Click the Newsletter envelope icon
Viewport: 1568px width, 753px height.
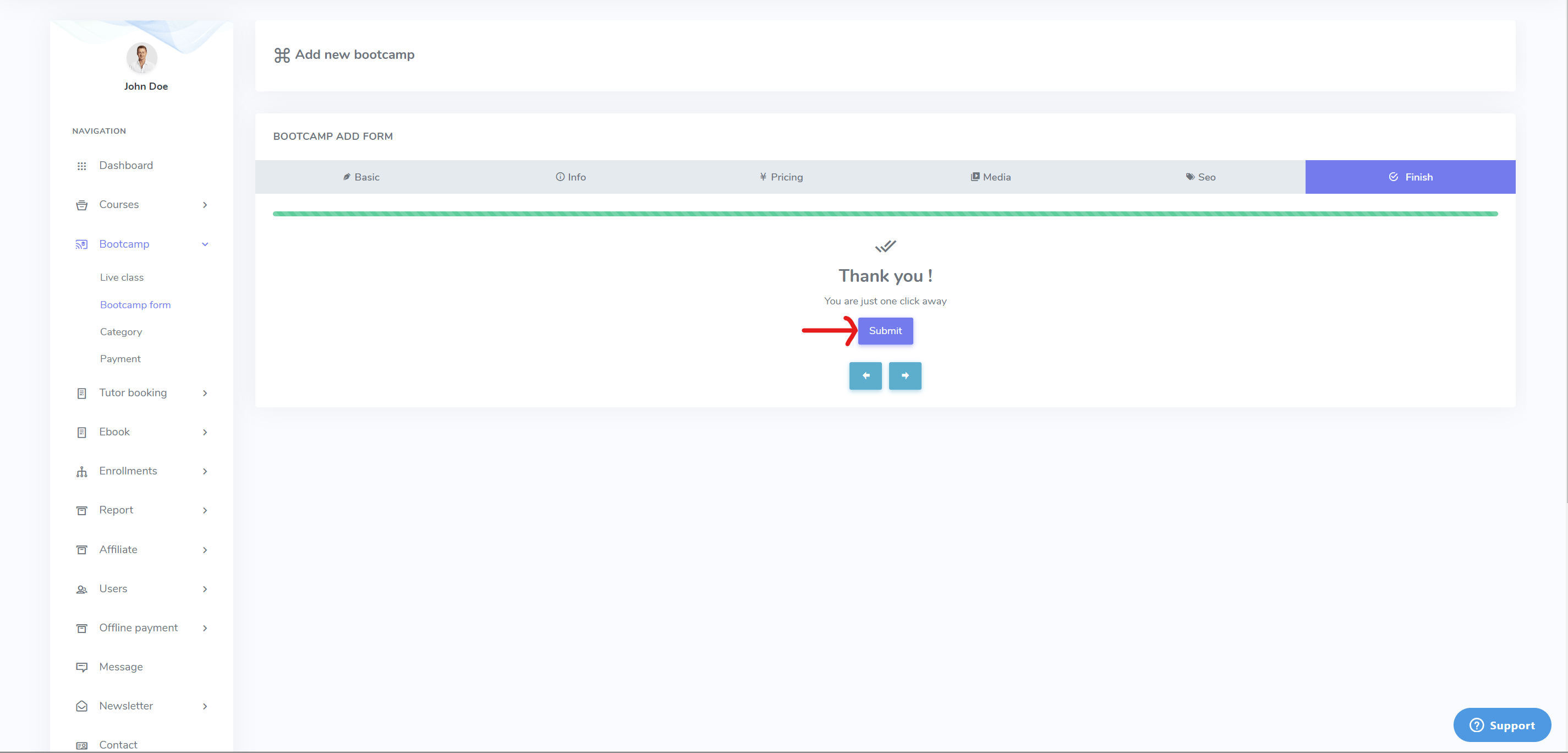point(81,706)
